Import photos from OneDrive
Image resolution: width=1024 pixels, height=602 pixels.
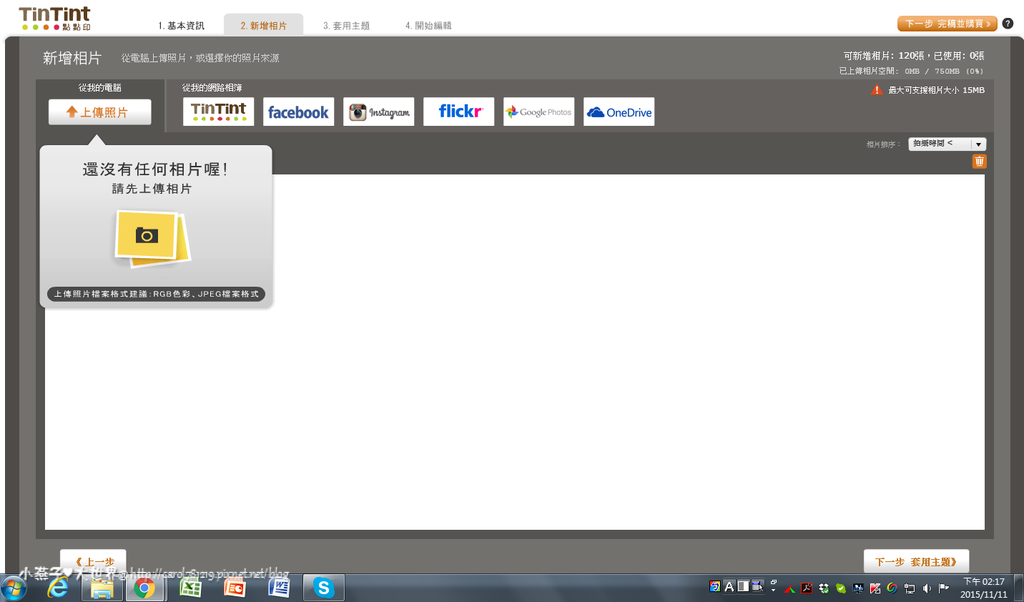pos(619,112)
